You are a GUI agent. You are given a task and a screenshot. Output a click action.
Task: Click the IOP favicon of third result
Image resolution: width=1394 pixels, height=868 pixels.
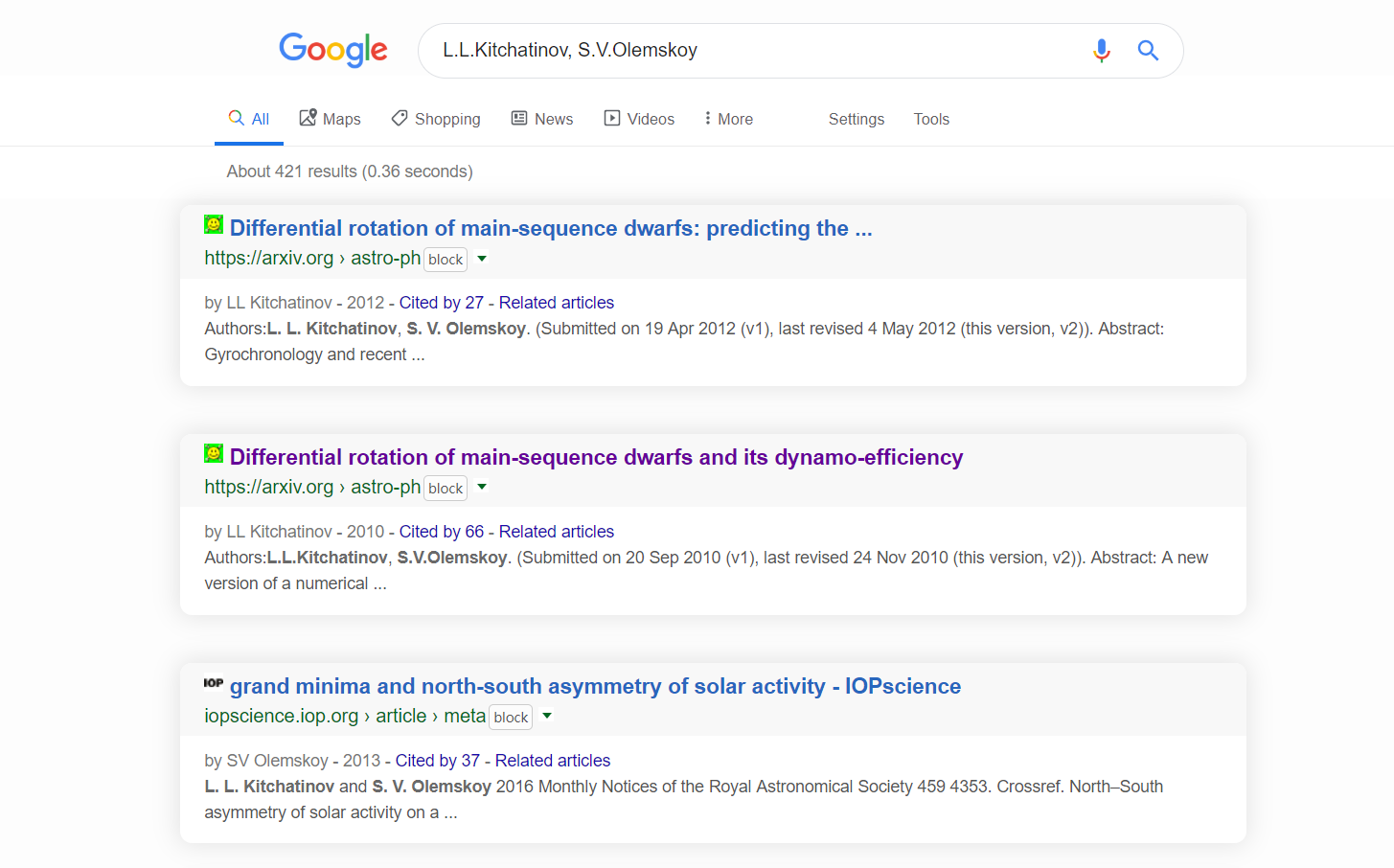214,683
